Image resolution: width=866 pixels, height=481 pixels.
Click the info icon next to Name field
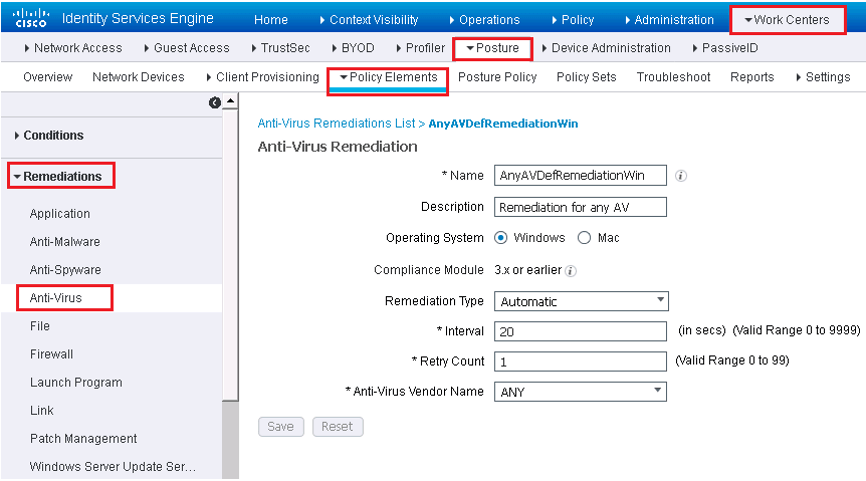coord(681,176)
